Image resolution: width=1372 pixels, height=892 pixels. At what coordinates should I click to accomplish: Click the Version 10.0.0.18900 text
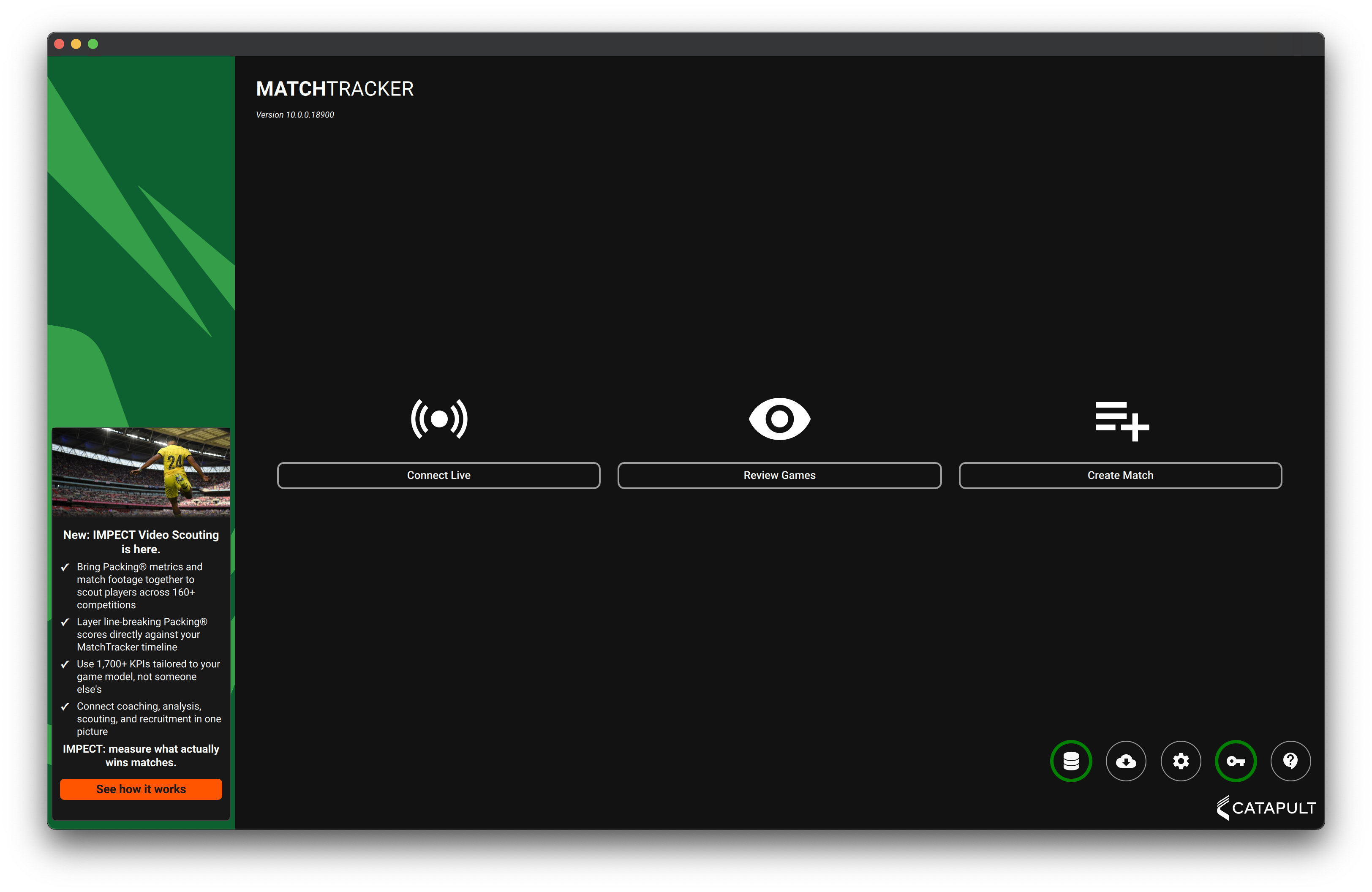[x=295, y=115]
